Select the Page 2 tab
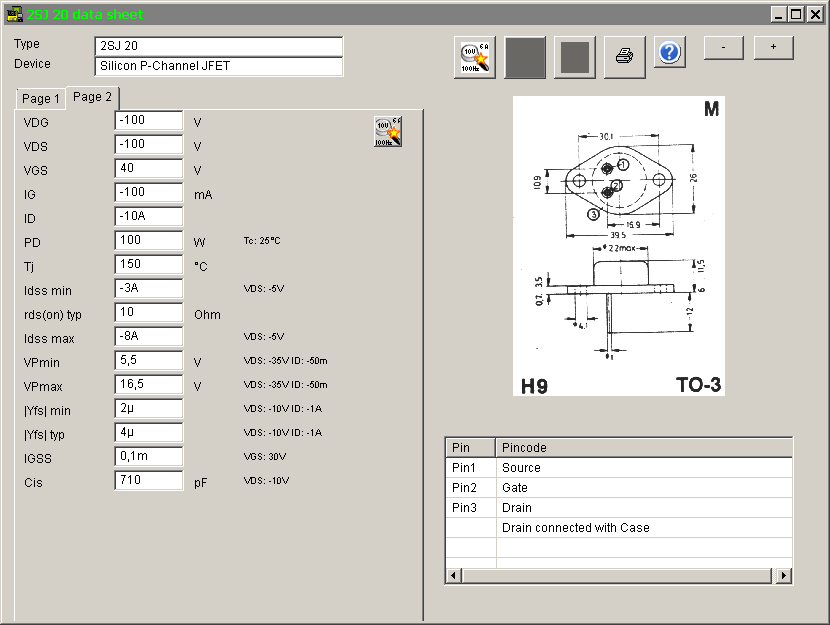830x625 pixels. point(93,97)
